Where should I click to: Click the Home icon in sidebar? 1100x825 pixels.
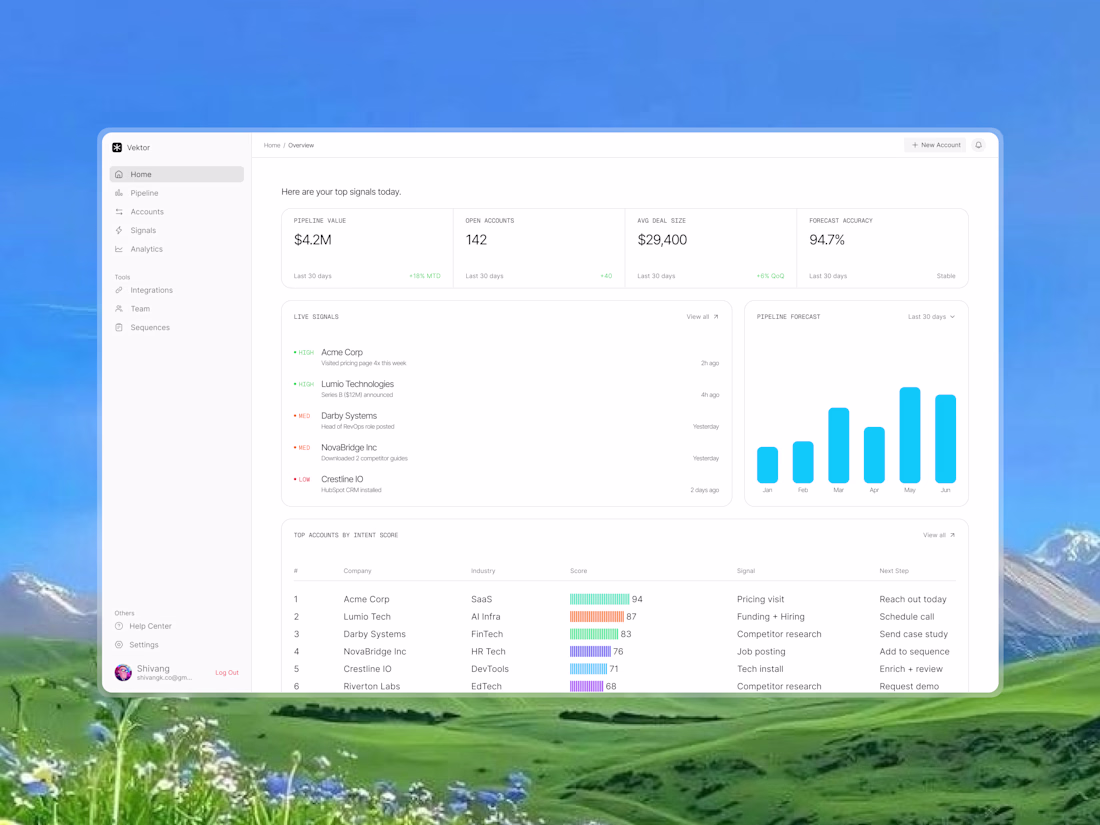click(119, 174)
